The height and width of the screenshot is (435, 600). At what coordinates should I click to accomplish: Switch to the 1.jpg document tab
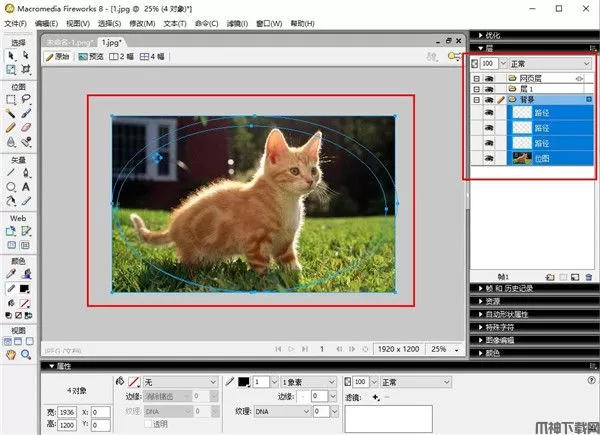111,43
